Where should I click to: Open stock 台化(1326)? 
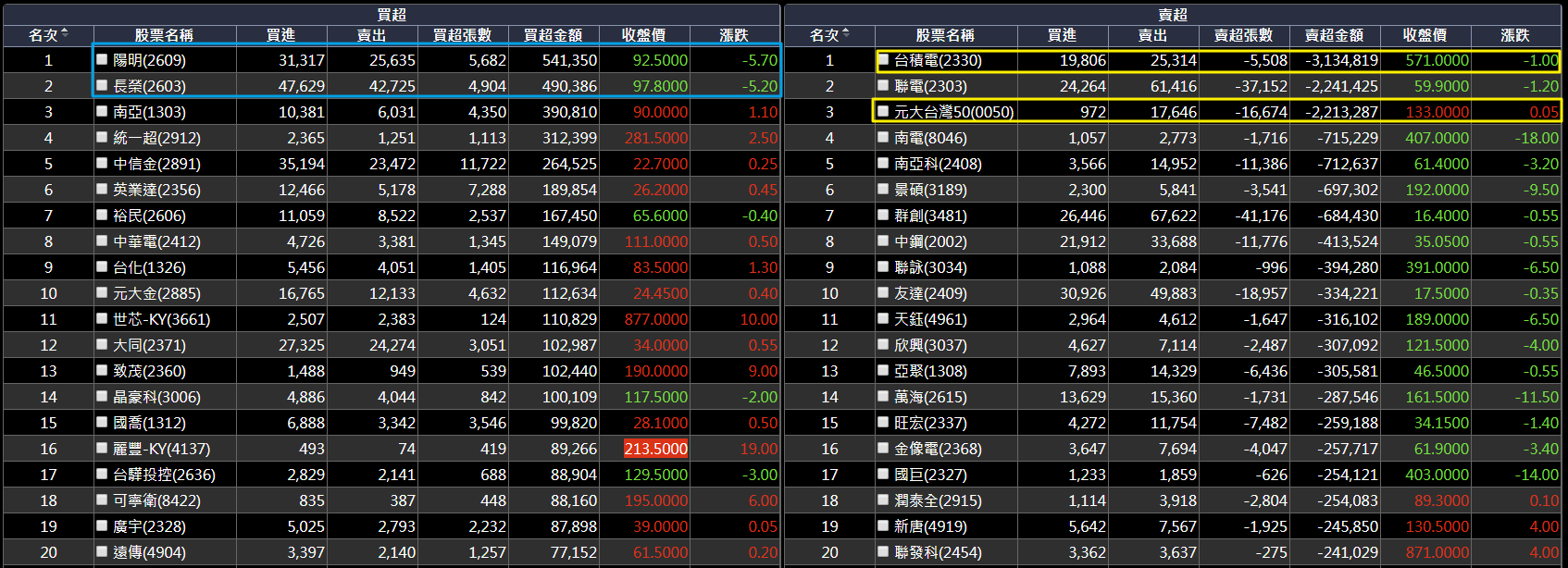pos(149,267)
